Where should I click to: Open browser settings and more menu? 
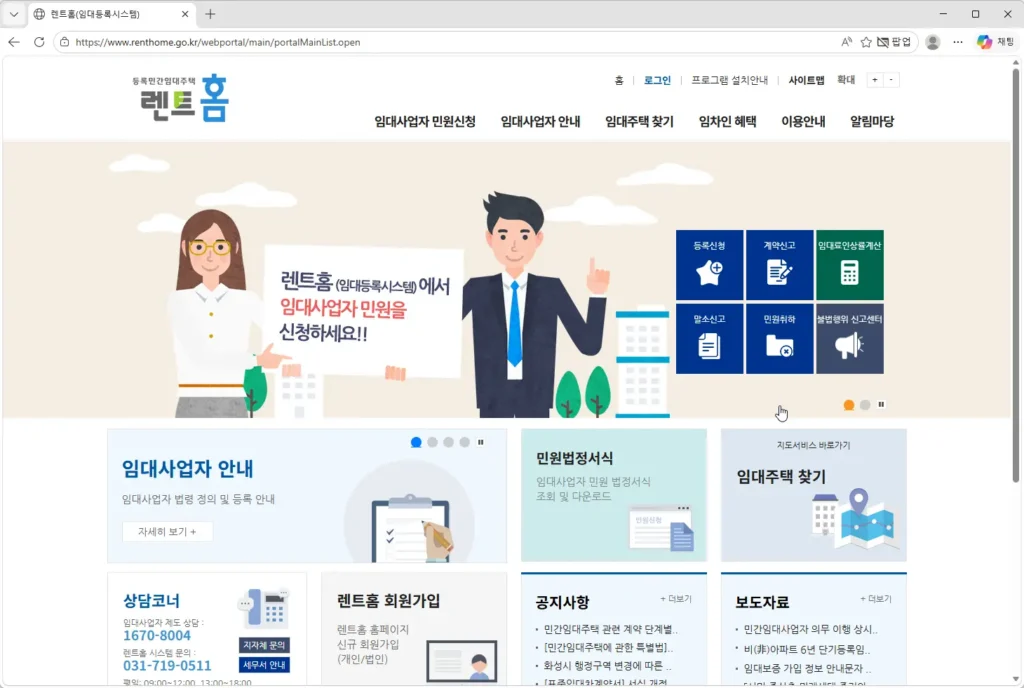[x=958, y=42]
